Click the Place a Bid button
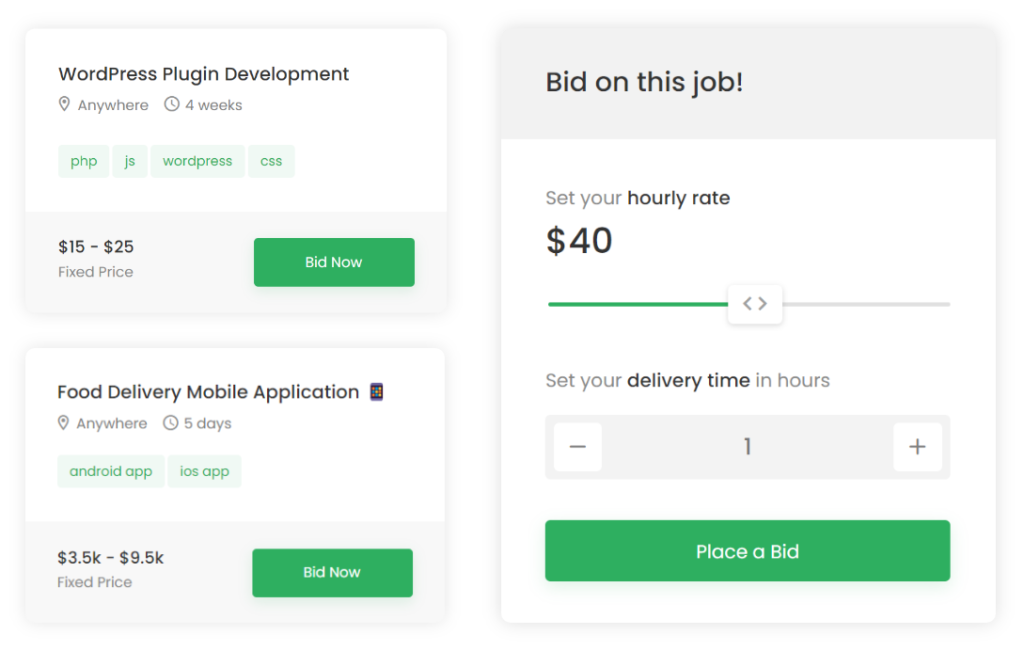Screen dimensions: 1024x651 (x=747, y=550)
